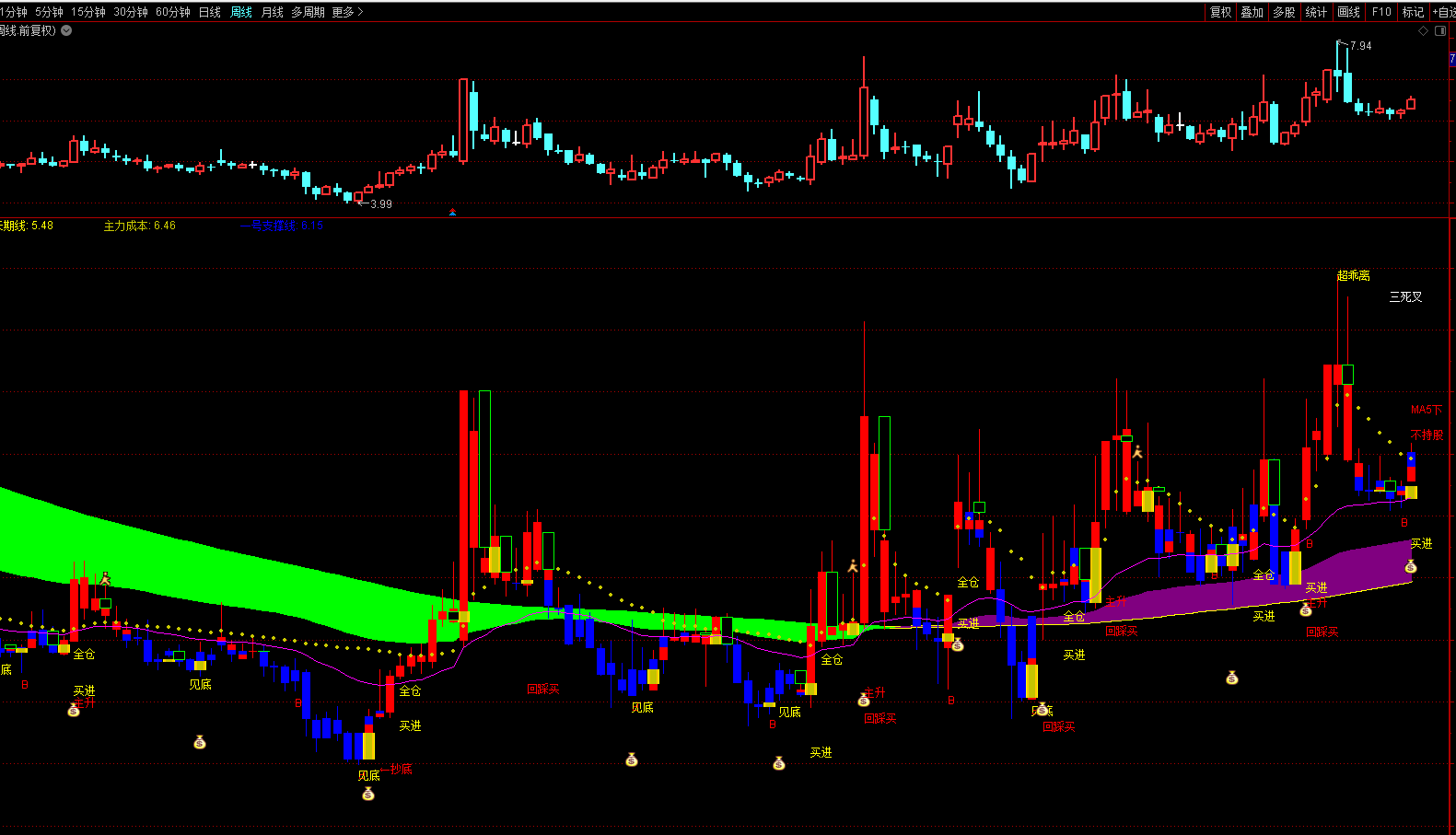Viewport: 1456px width, 835px height.
Task: Click the 多股 toolbar button
Action: point(1284,12)
